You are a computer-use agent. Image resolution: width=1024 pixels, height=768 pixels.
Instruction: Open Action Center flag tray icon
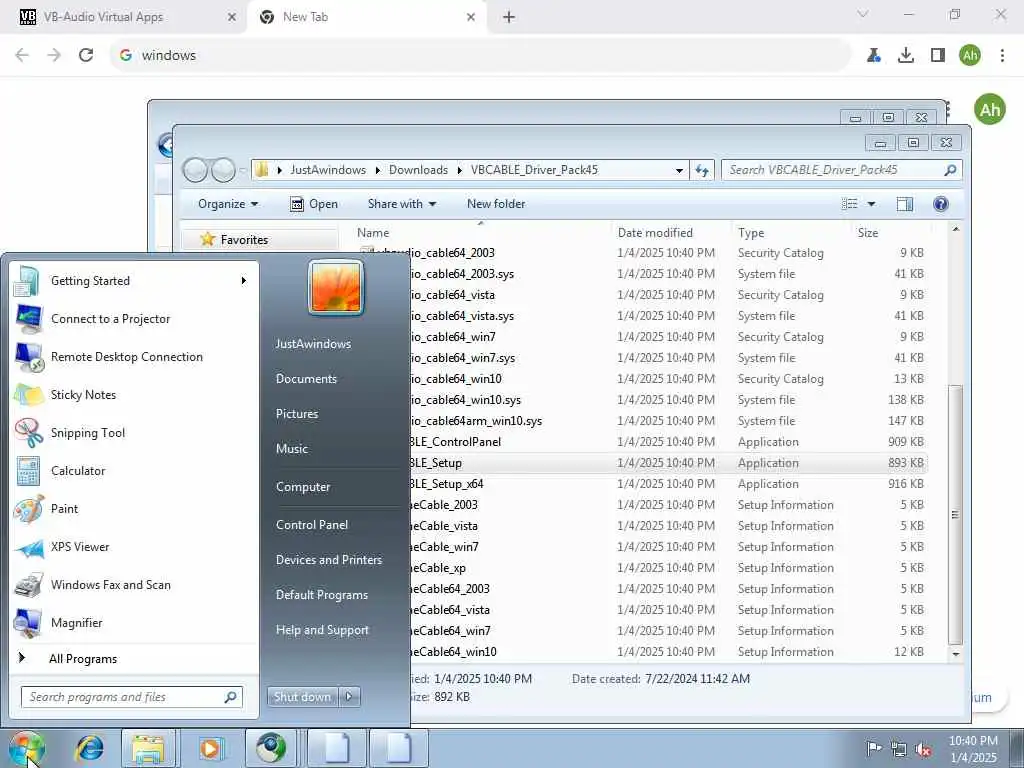point(873,749)
